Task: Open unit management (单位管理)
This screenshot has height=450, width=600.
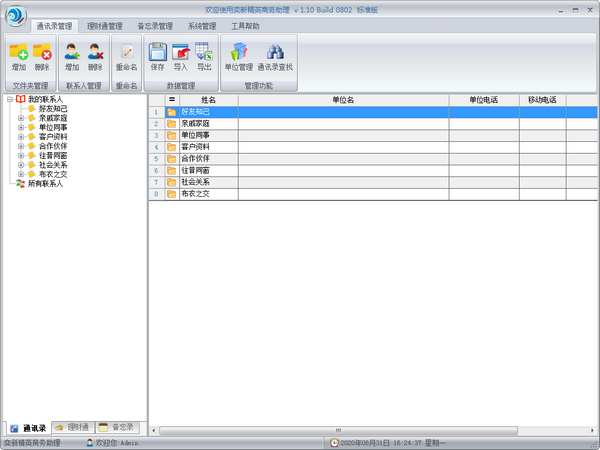Action: pos(238,54)
